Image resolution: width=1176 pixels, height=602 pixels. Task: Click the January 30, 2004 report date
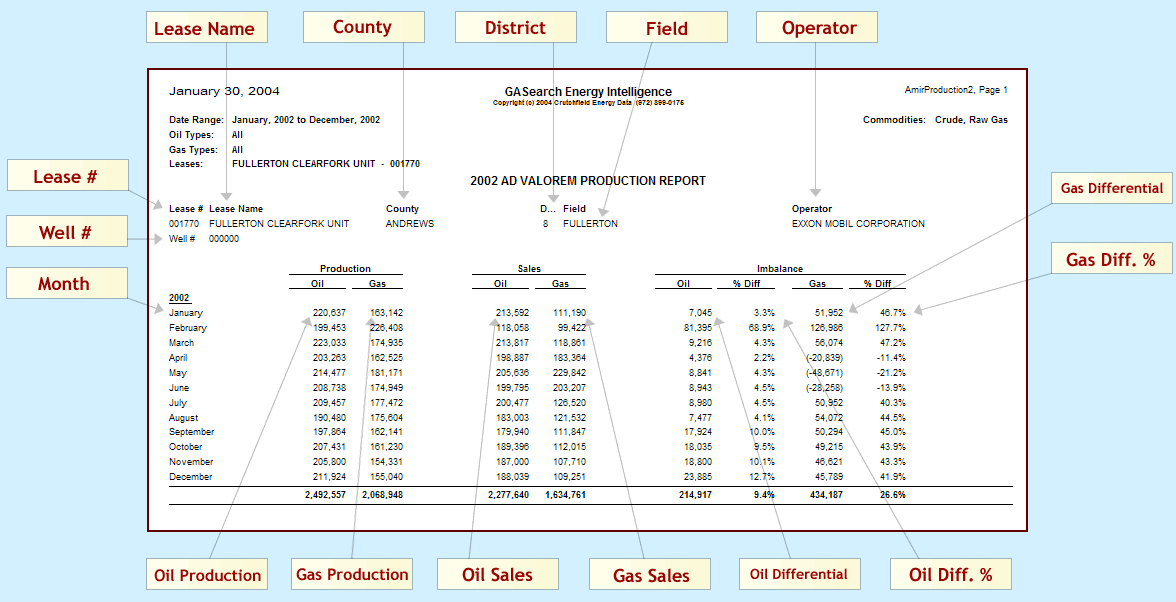click(x=224, y=91)
